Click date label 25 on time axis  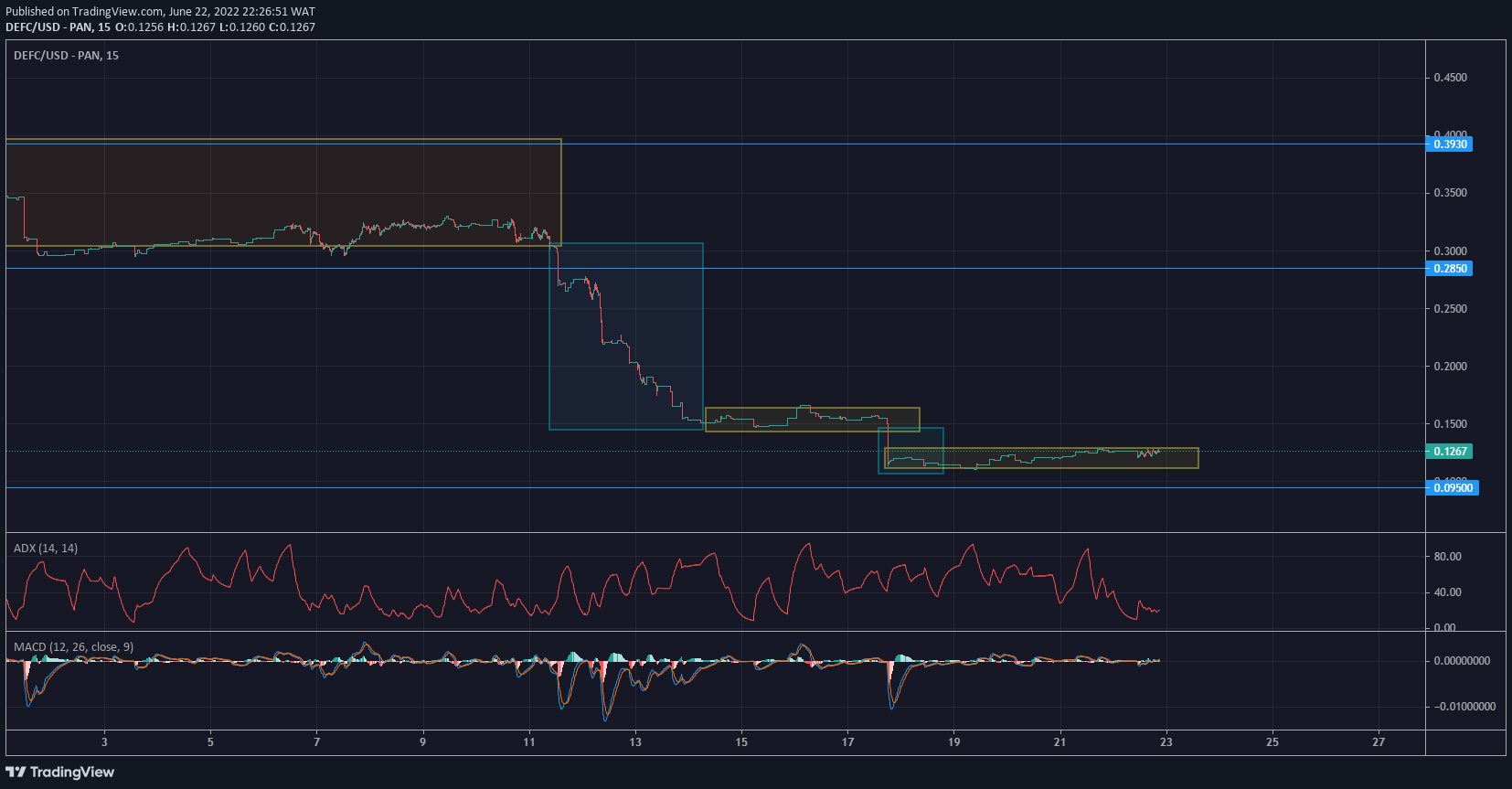tap(1272, 742)
